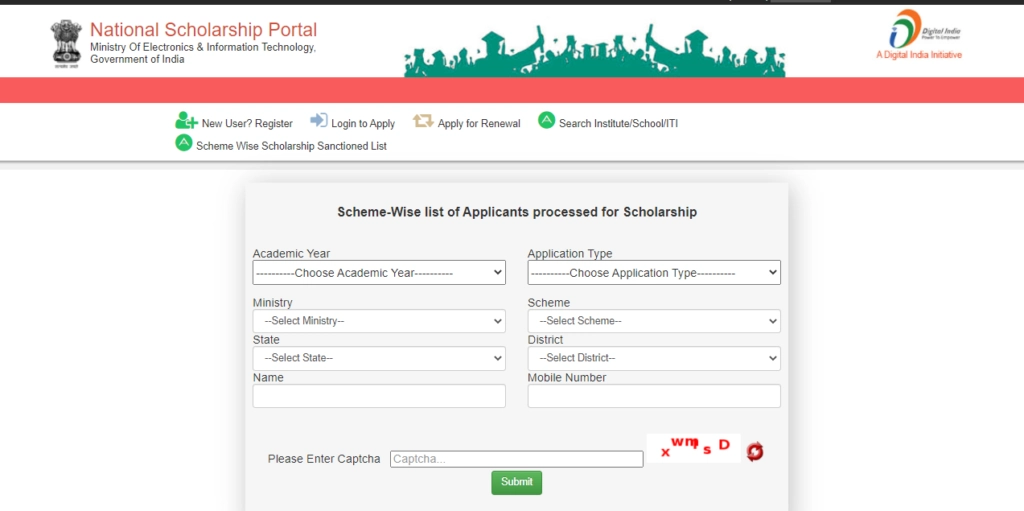The height and width of the screenshot is (511, 1024).
Task: Open the Select Ministry dropdown
Action: coord(379,321)
